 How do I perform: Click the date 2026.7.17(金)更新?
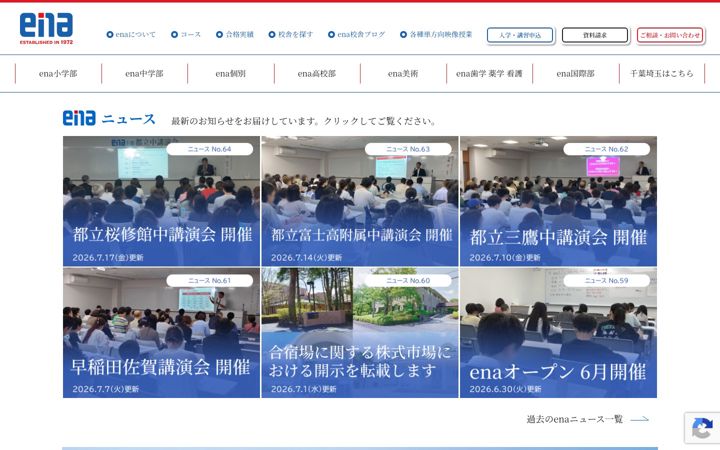coord(108,258)
